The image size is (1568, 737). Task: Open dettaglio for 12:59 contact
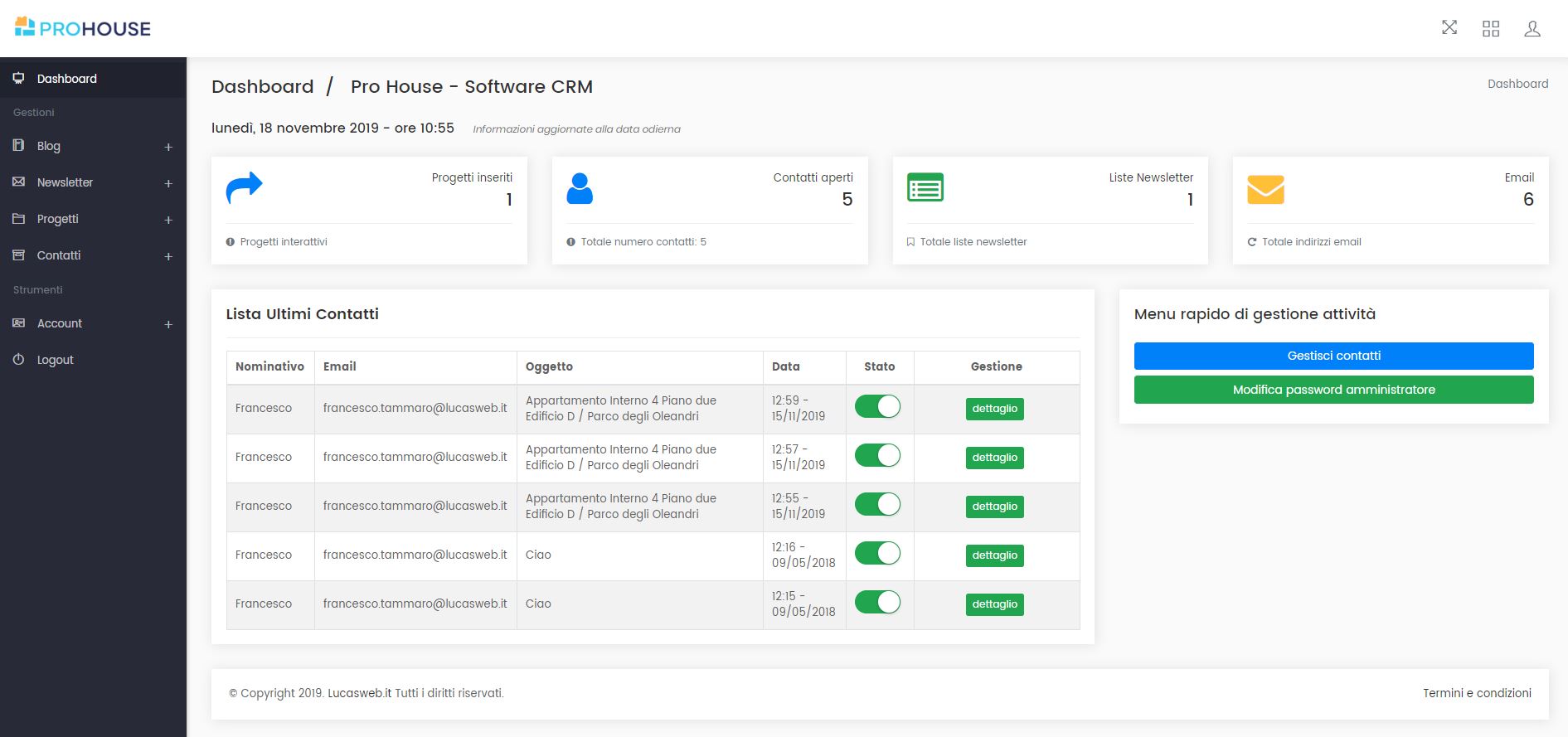(x=994, y=409)
